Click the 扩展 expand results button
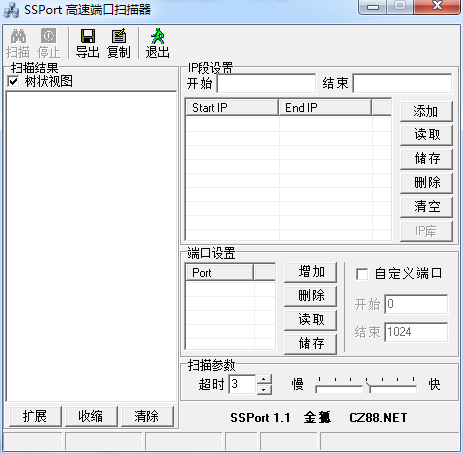The height and width of the screenshot is (454, 463). 35,416
